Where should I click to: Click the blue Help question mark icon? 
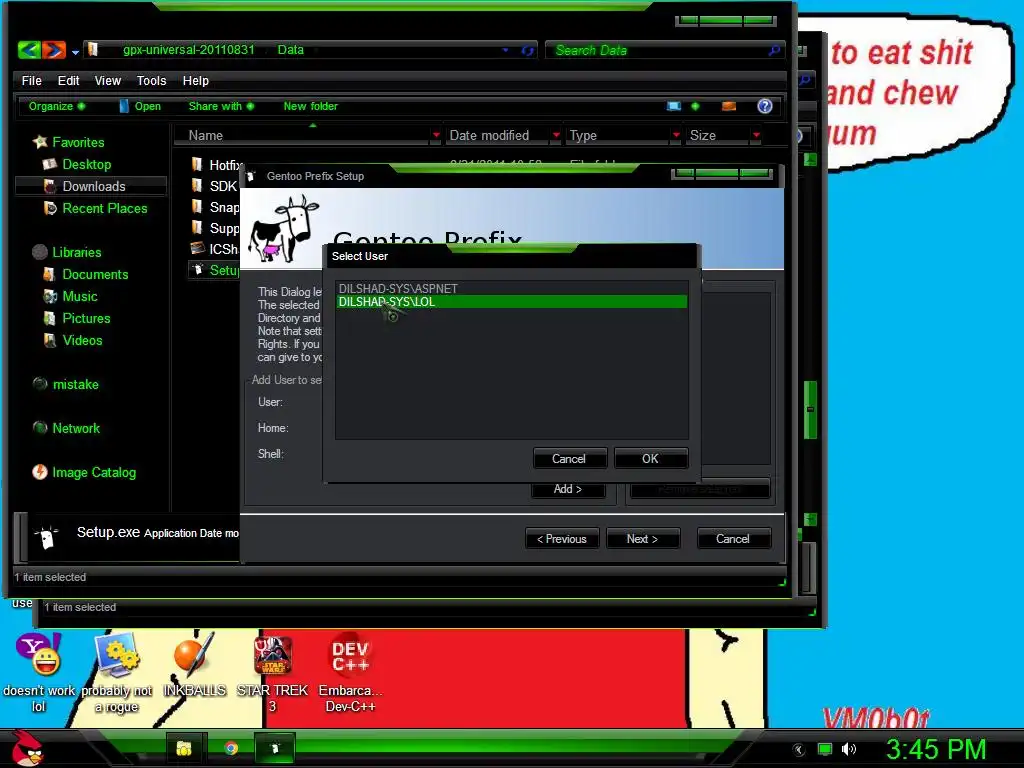pyautogui.click(x=765, y=106)
